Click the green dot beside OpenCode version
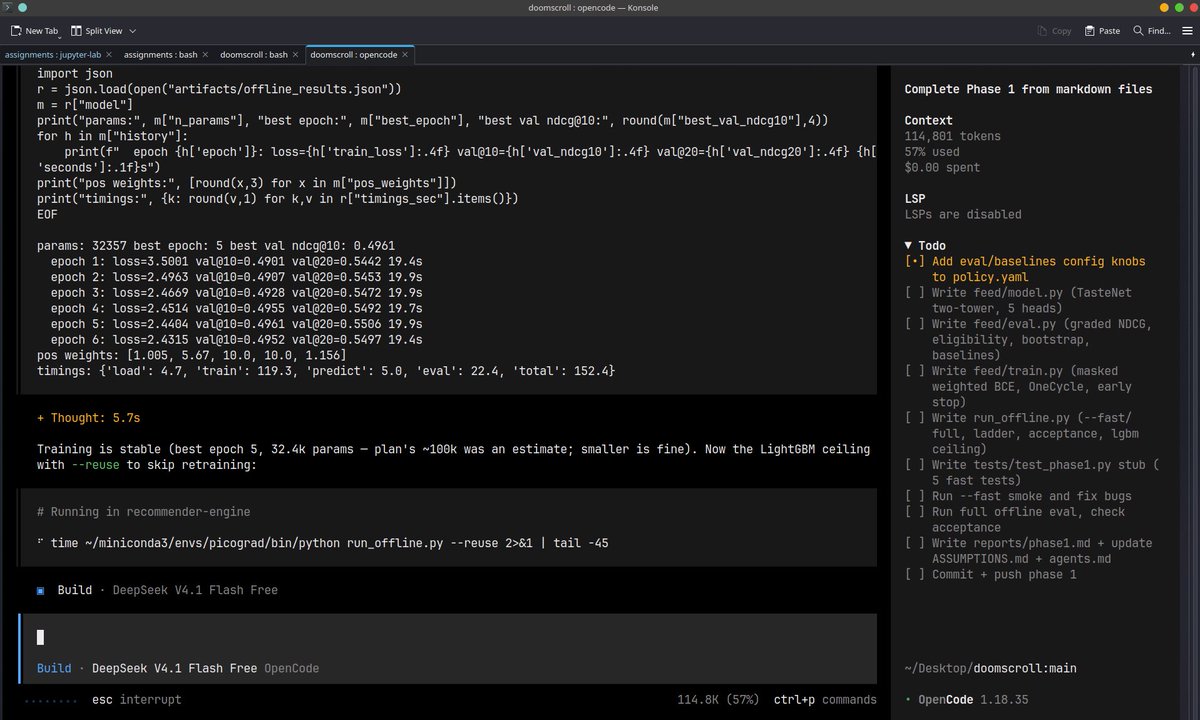The image size is (1200, 720). point(907,700)
